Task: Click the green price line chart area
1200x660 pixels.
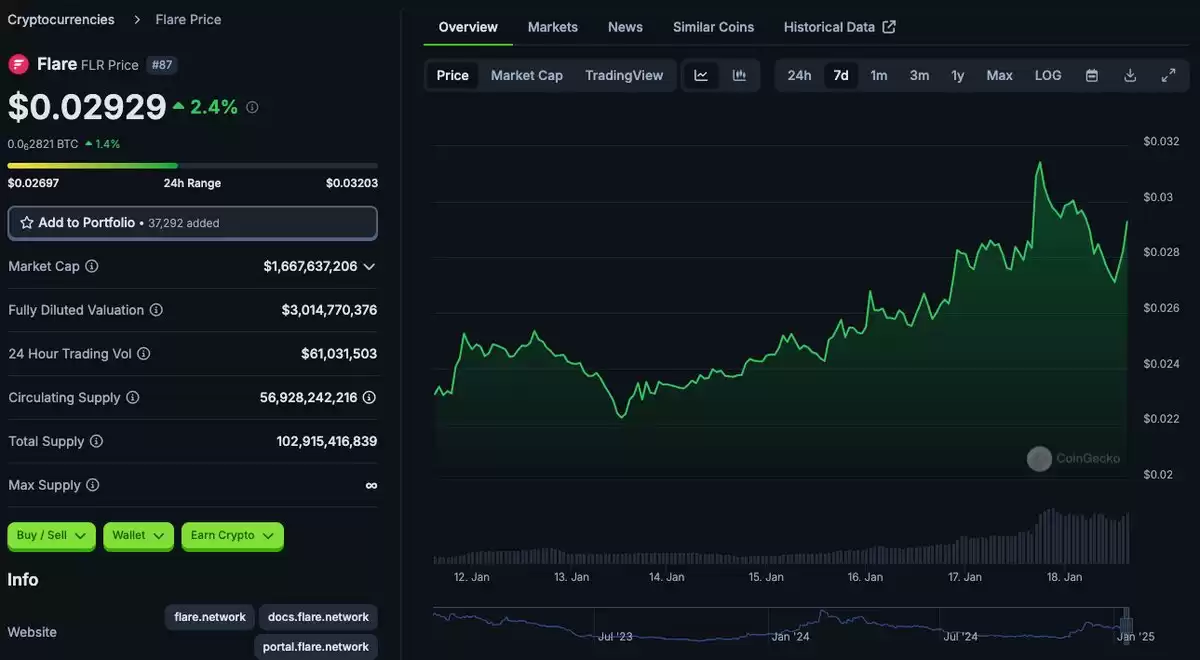Action: click(780, 320)
